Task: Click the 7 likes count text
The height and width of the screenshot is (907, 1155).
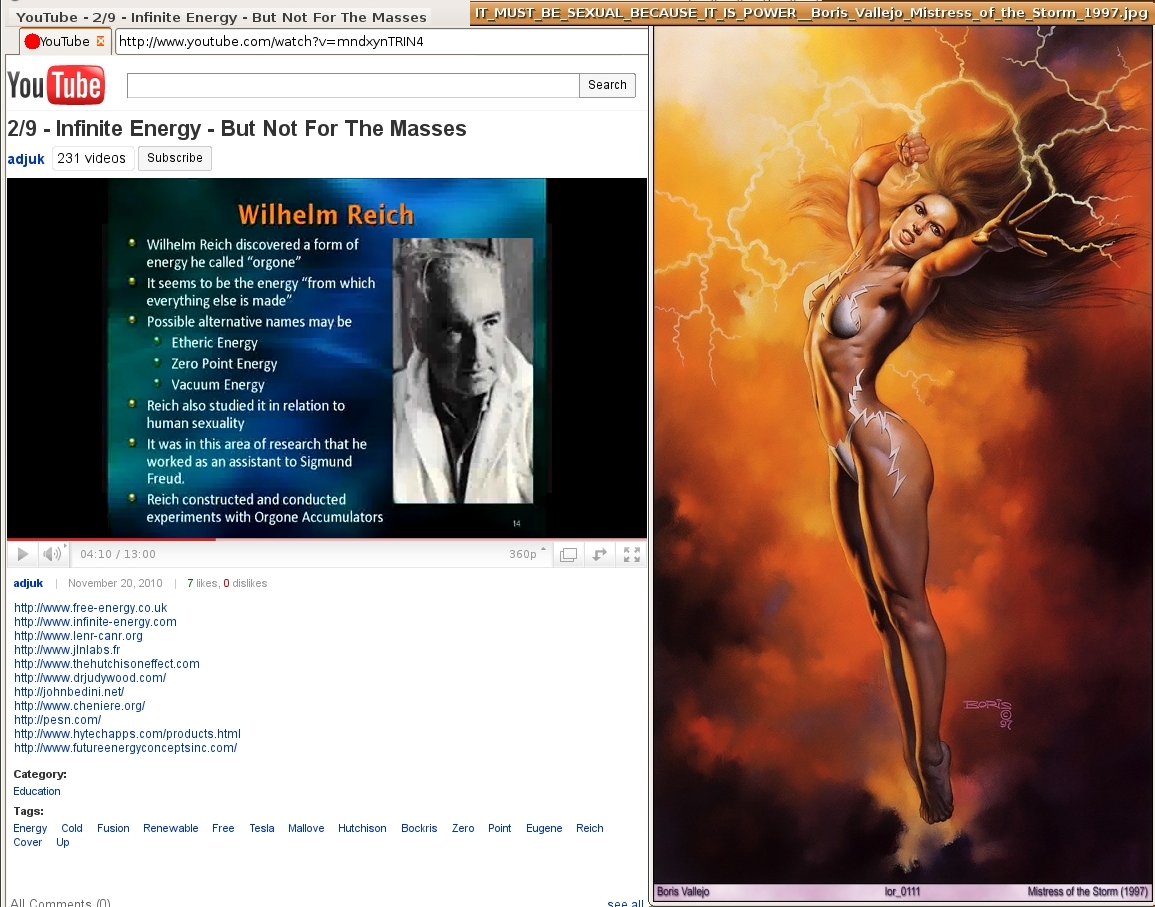Action: tap(202, 583)
